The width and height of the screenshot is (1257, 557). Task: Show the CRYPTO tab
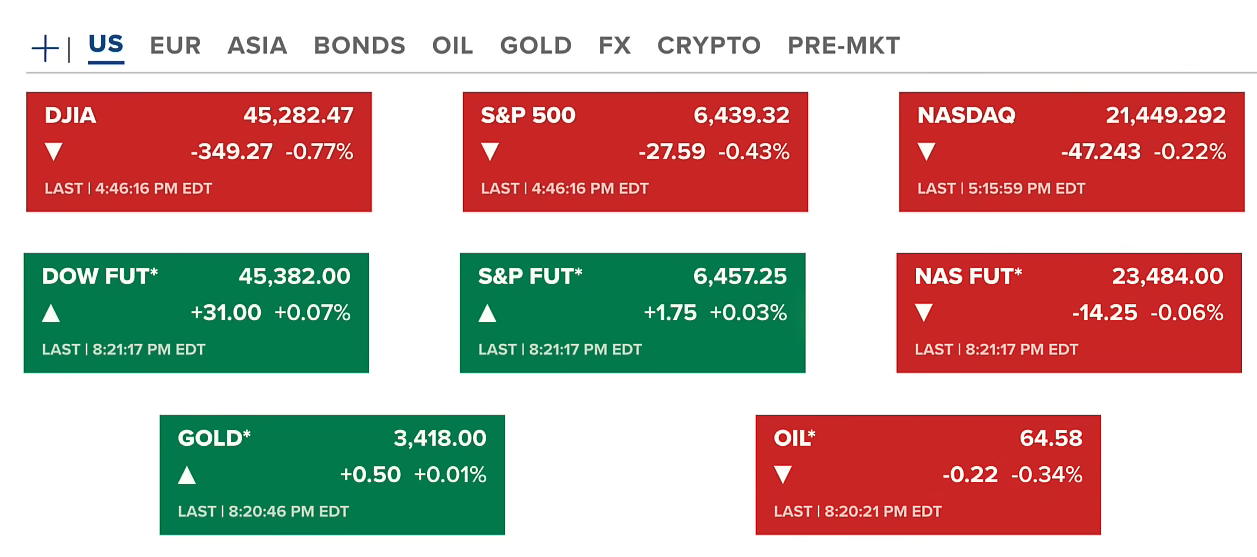[x=708, y=46]
